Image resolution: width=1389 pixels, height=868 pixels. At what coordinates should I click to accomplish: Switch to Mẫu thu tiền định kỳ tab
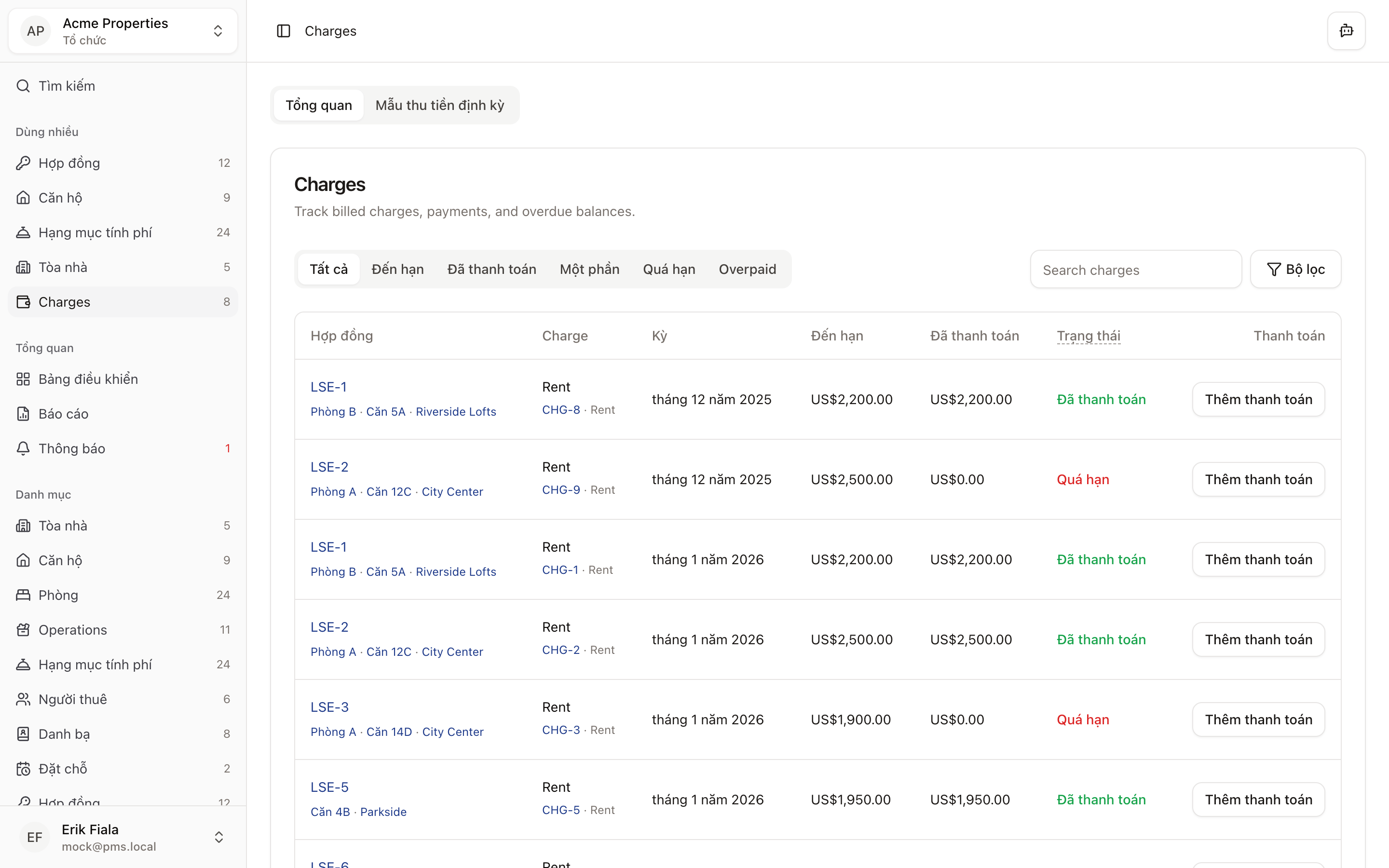point(440,106)
